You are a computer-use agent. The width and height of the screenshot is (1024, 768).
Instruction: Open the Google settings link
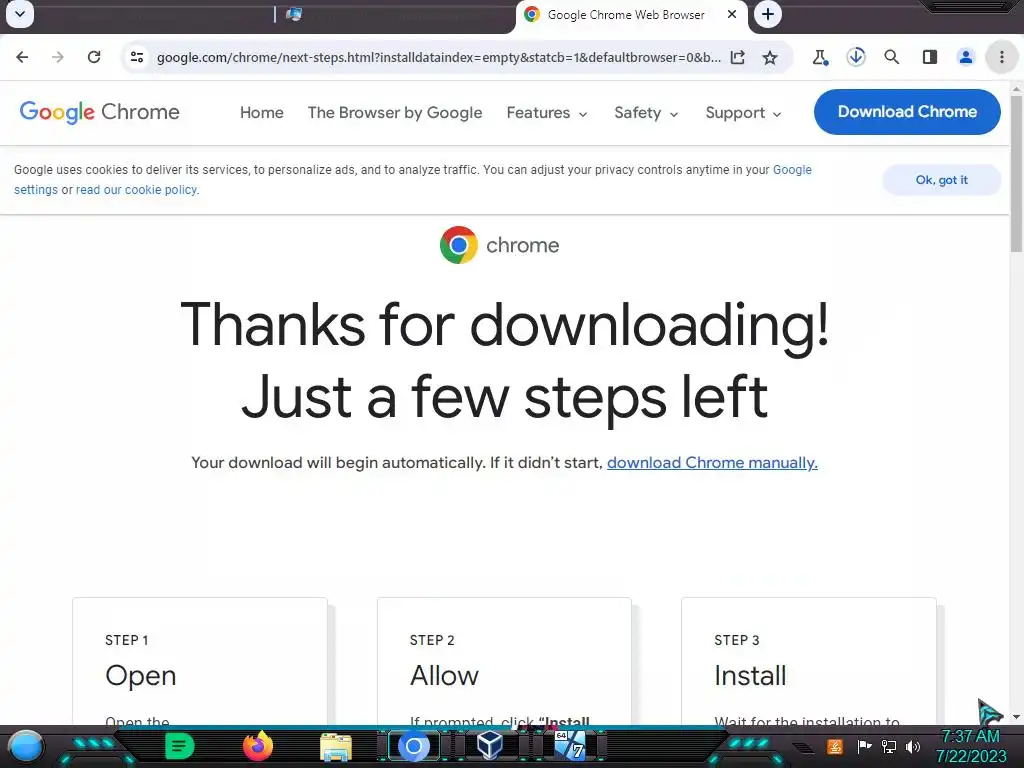792,170
